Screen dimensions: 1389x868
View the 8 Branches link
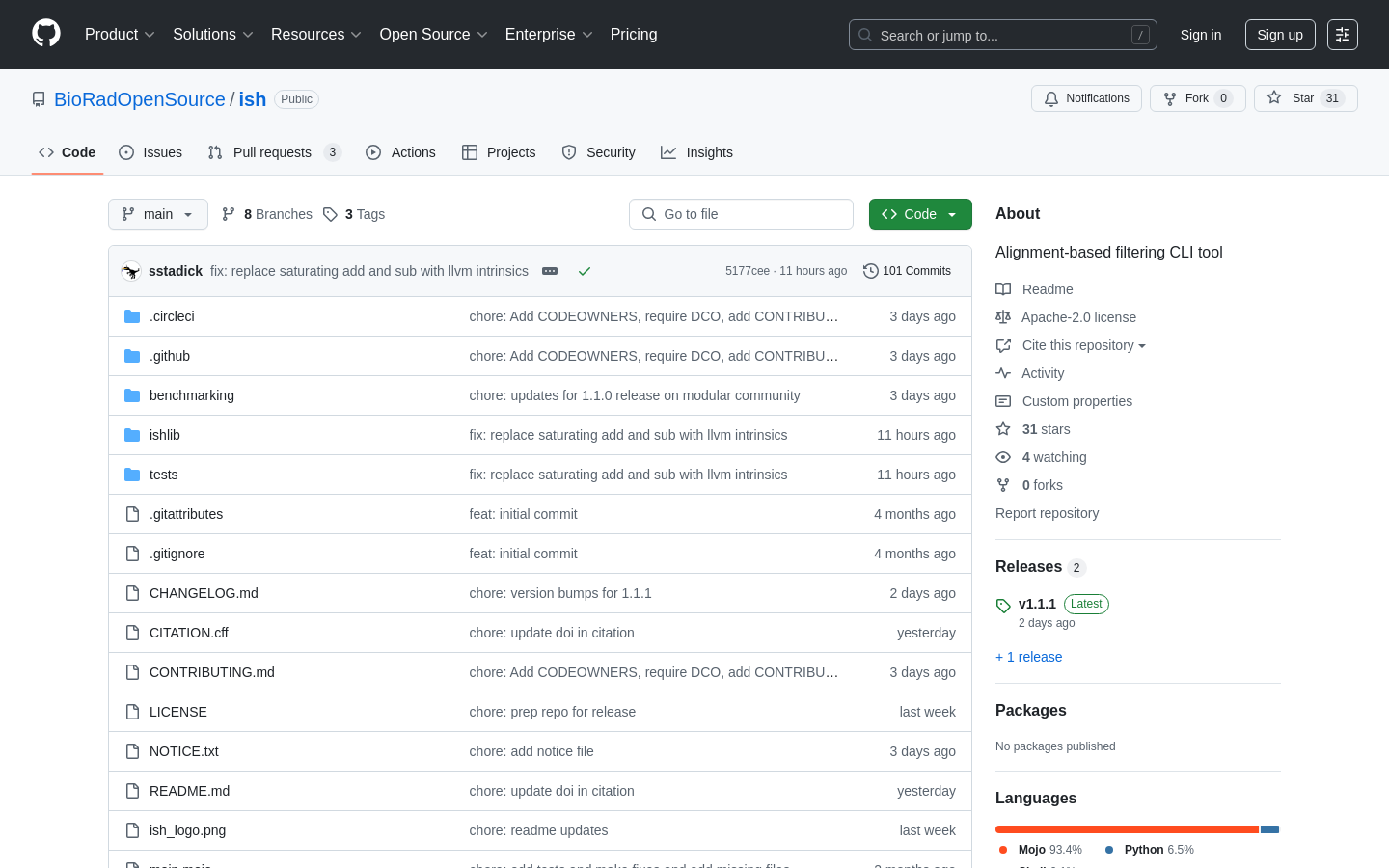(x=267, y=214)
